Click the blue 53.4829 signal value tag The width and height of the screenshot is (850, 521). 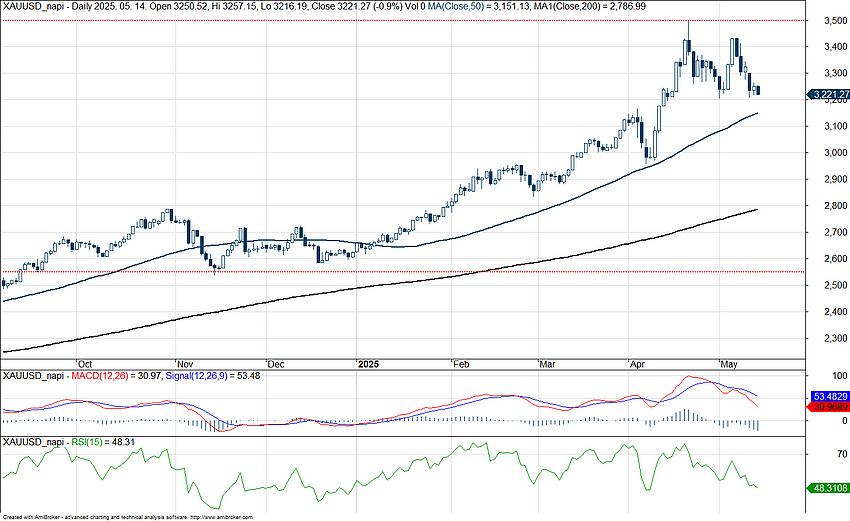829,396
